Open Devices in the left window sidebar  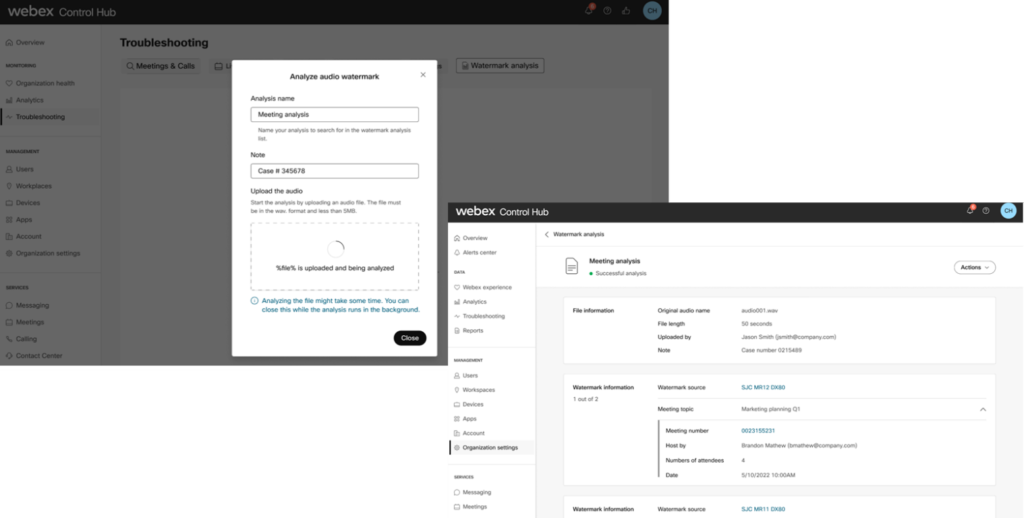coord(23,202)
